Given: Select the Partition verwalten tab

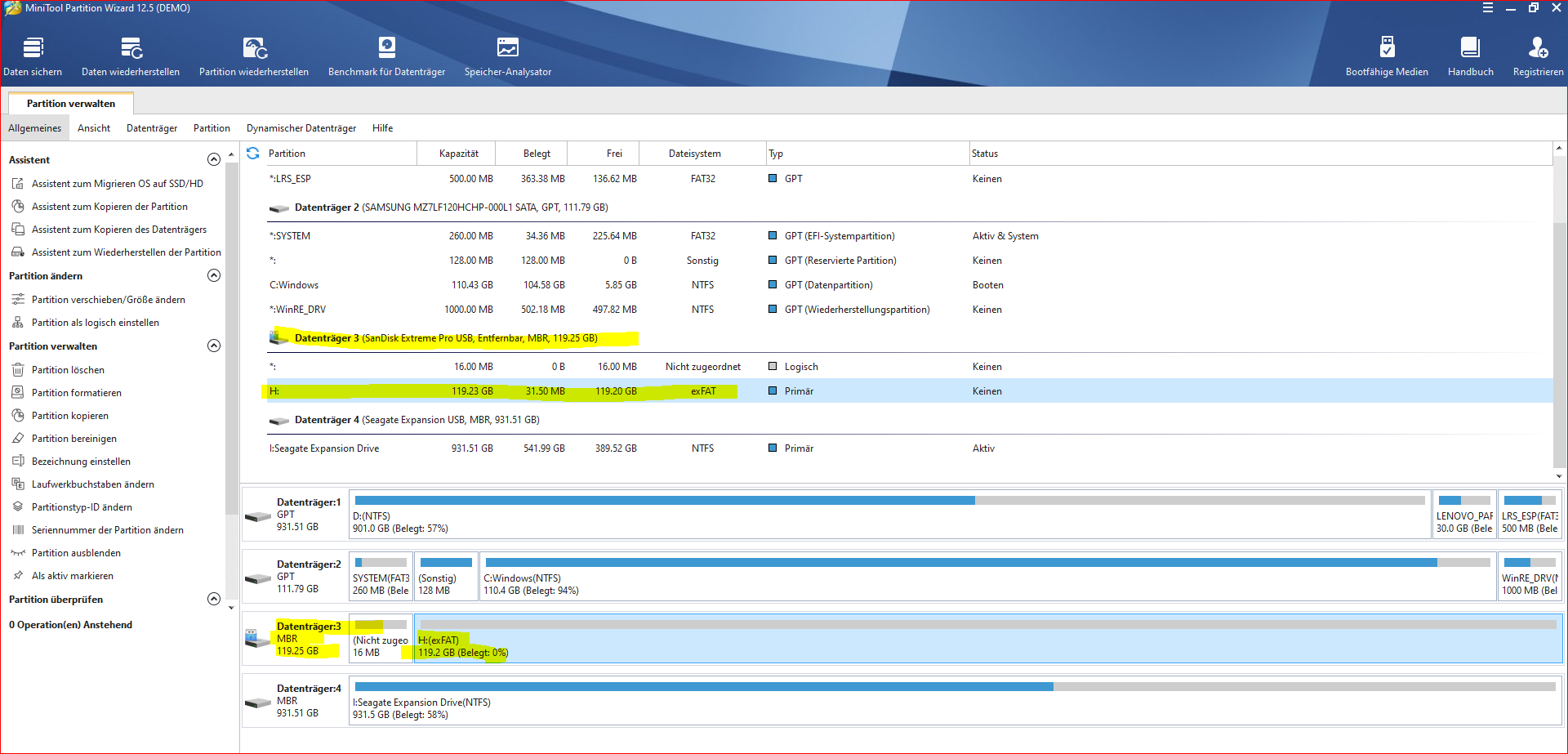Looking at the screenshot, I should [x=71, y=104].
